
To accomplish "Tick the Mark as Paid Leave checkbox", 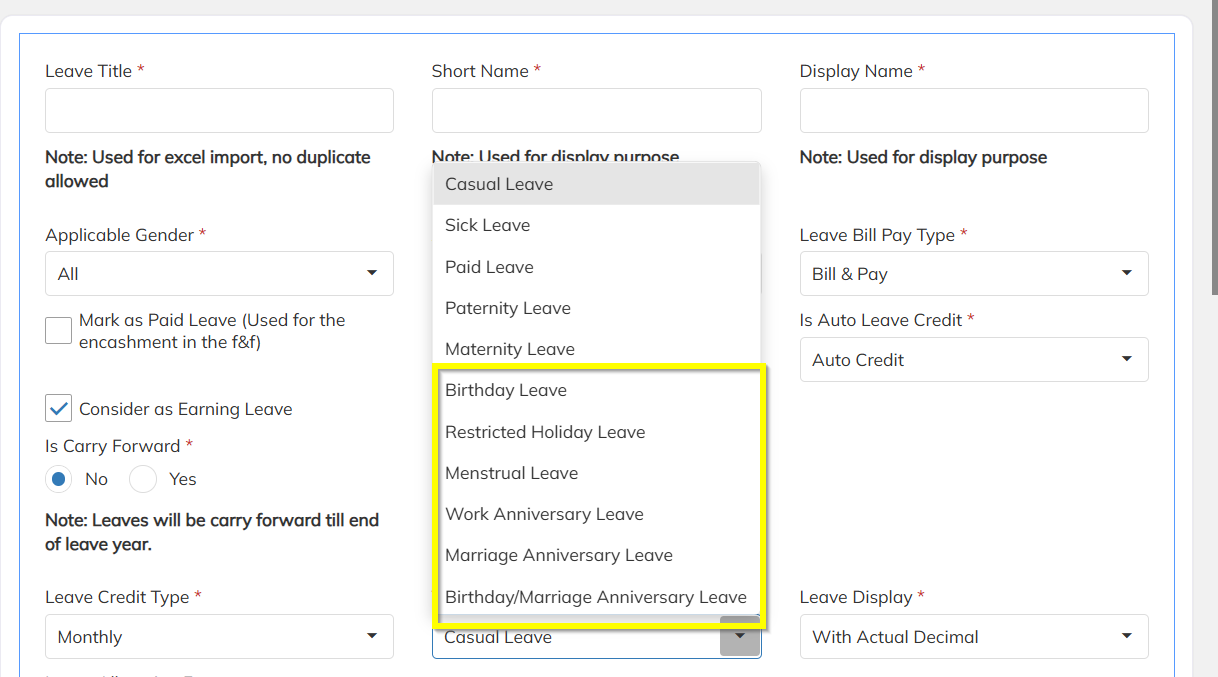I will 59,330.
